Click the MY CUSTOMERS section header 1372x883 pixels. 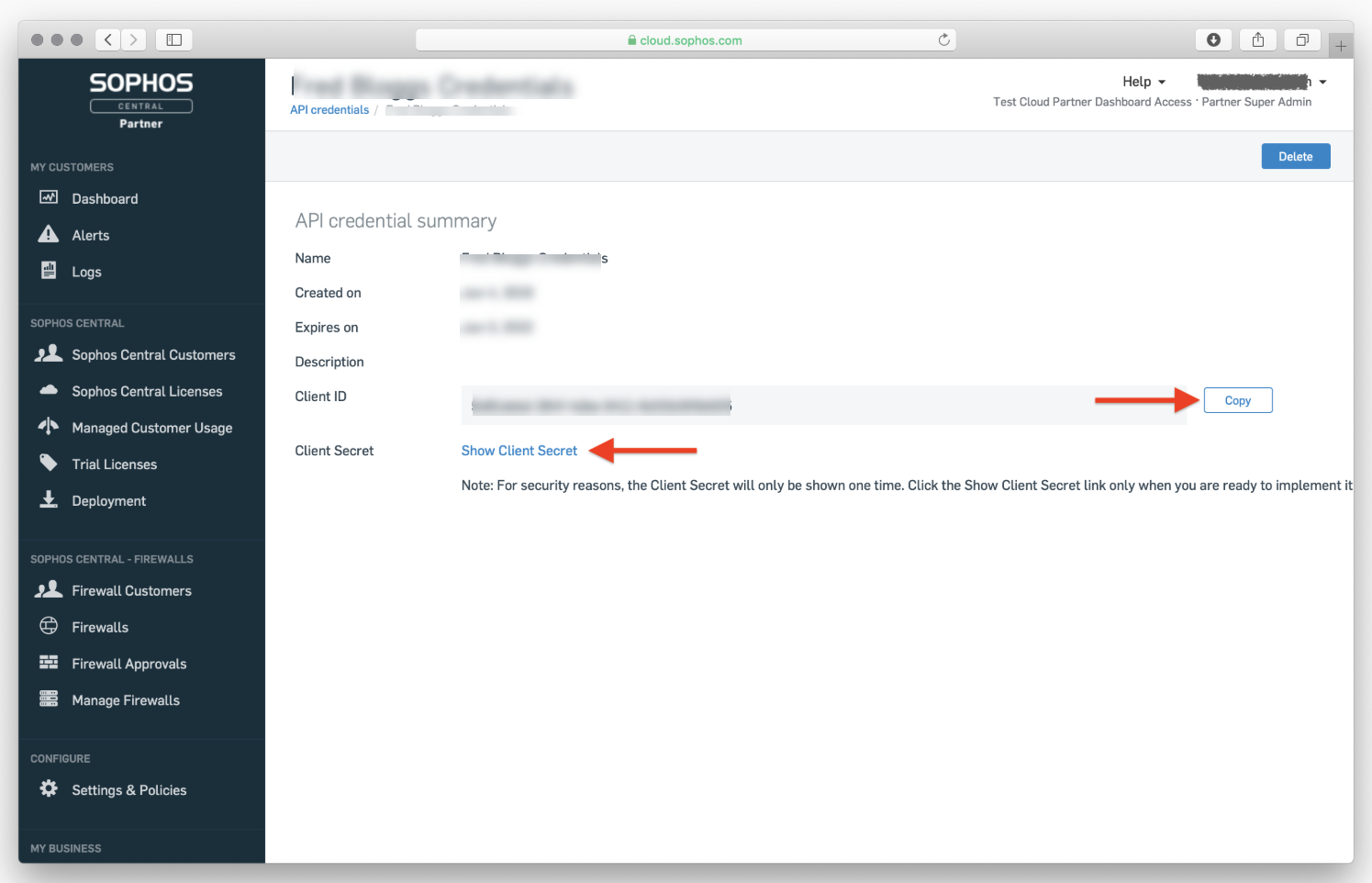click(x=72, y=168)
